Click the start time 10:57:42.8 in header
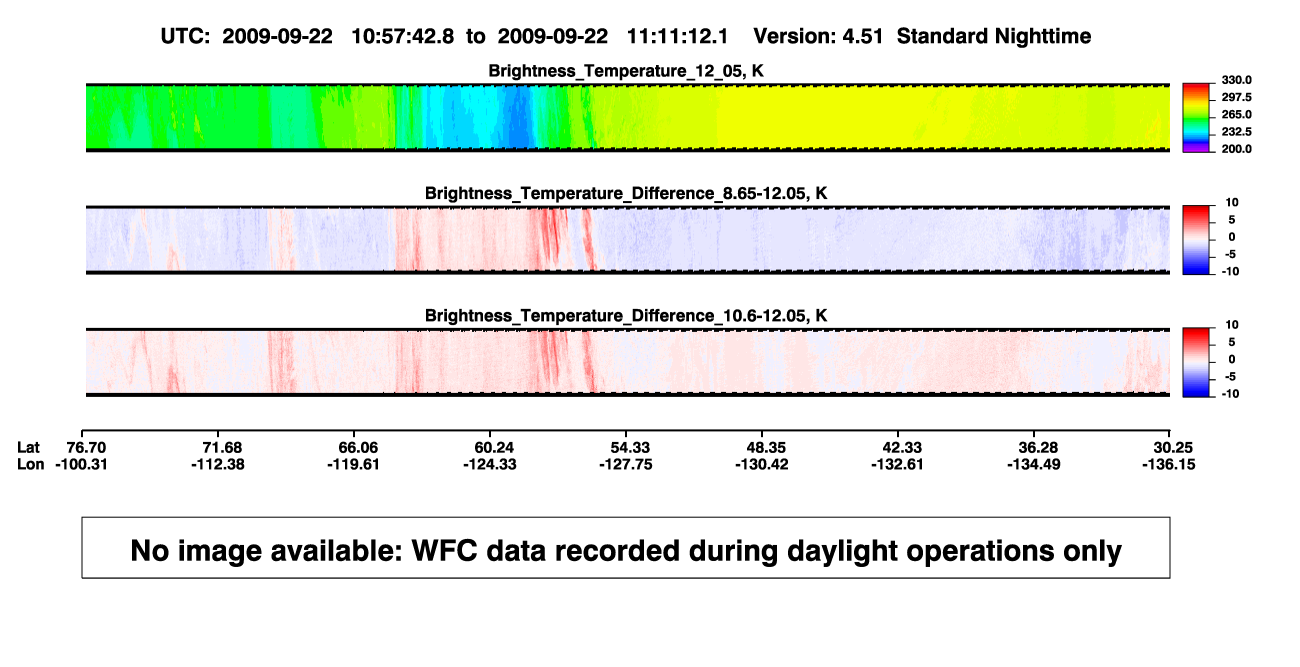1300x667 pixels. click(403, 36)
